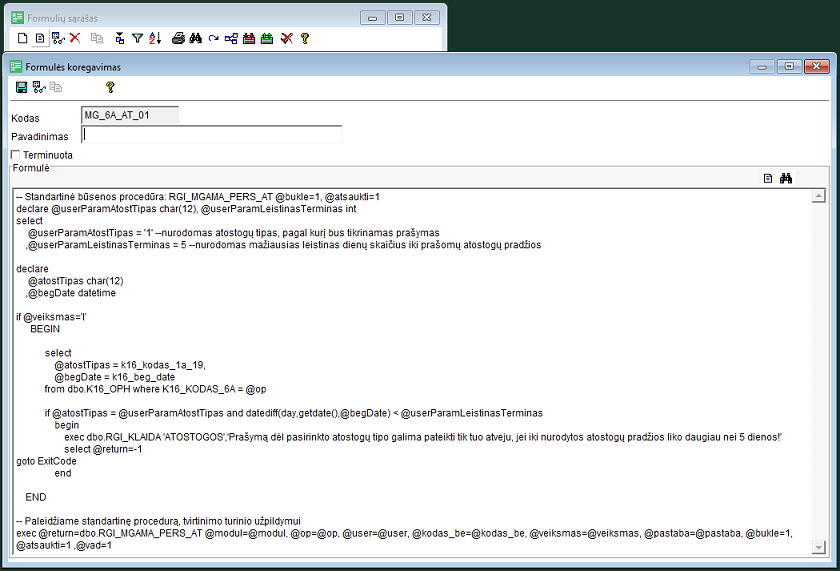
Task: Click the new blank document icon in Formulių sąrašas
Action: pyautogui.click(x=22, y=38)
